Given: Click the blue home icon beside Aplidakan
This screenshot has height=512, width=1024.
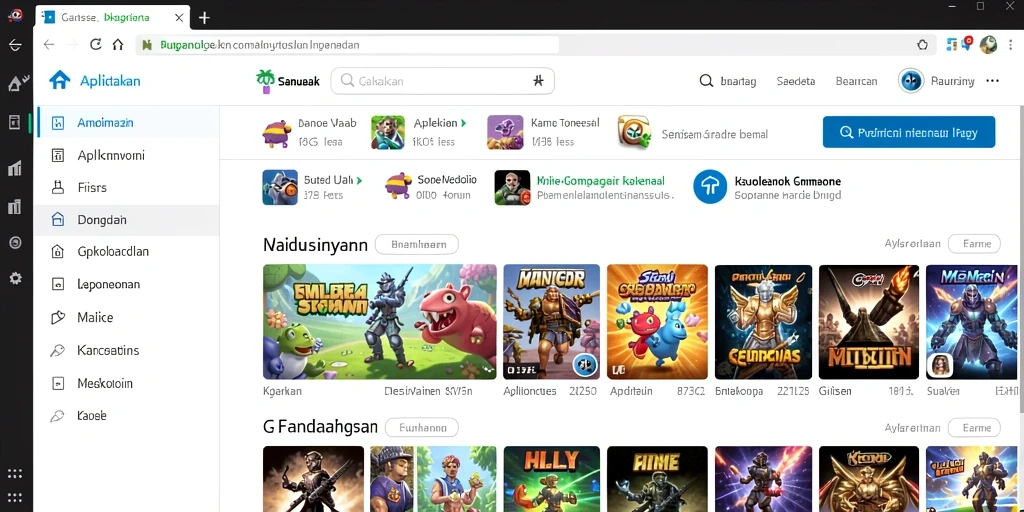Looking at the screenshot, I should coord(59,80).
